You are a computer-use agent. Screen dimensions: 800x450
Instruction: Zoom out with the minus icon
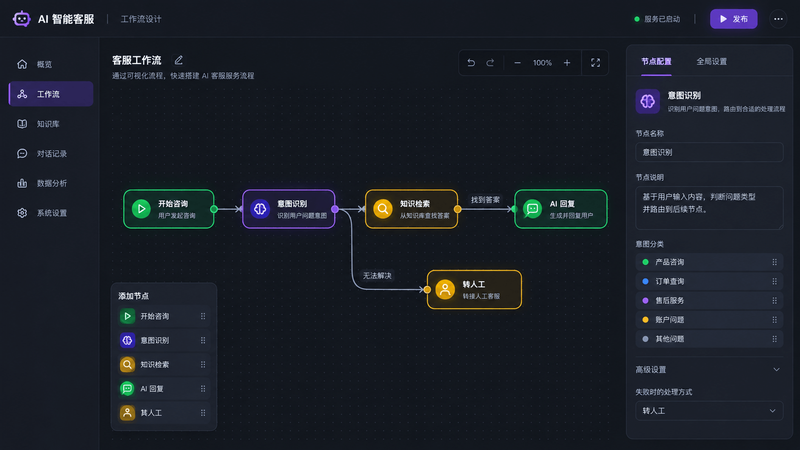click(x=517, y=63)
